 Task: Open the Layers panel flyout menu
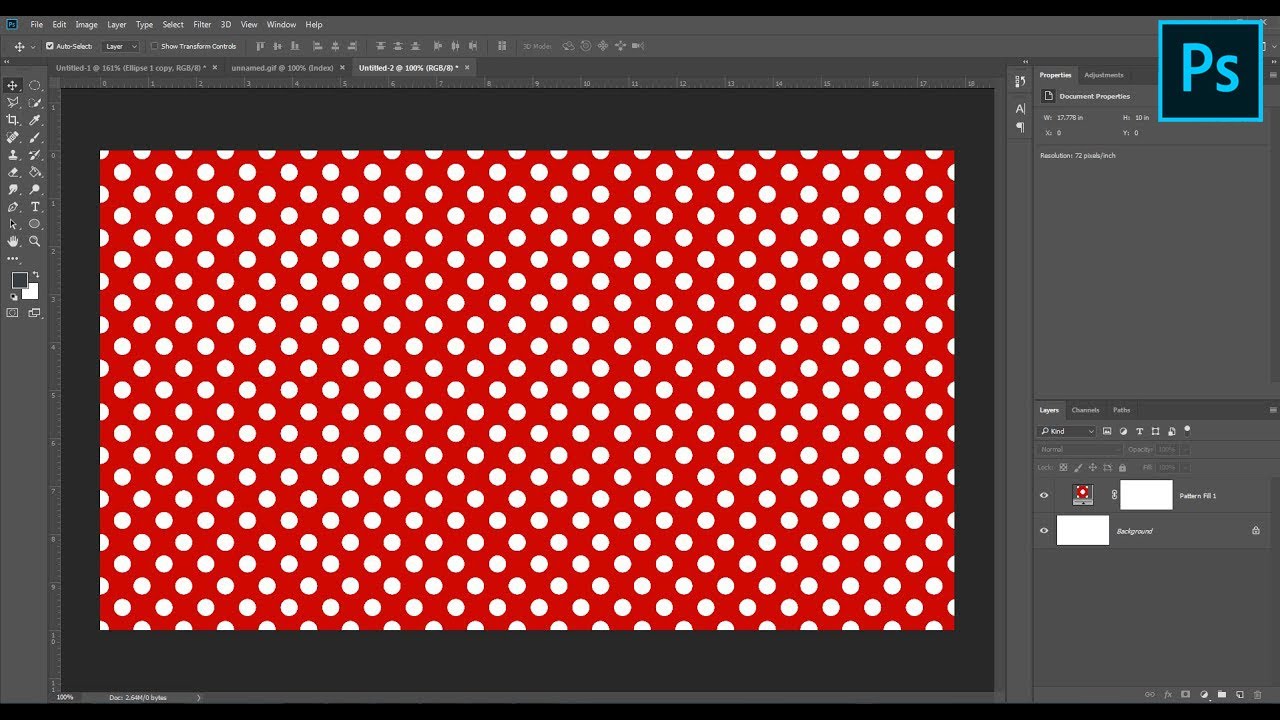[1273, 410]
